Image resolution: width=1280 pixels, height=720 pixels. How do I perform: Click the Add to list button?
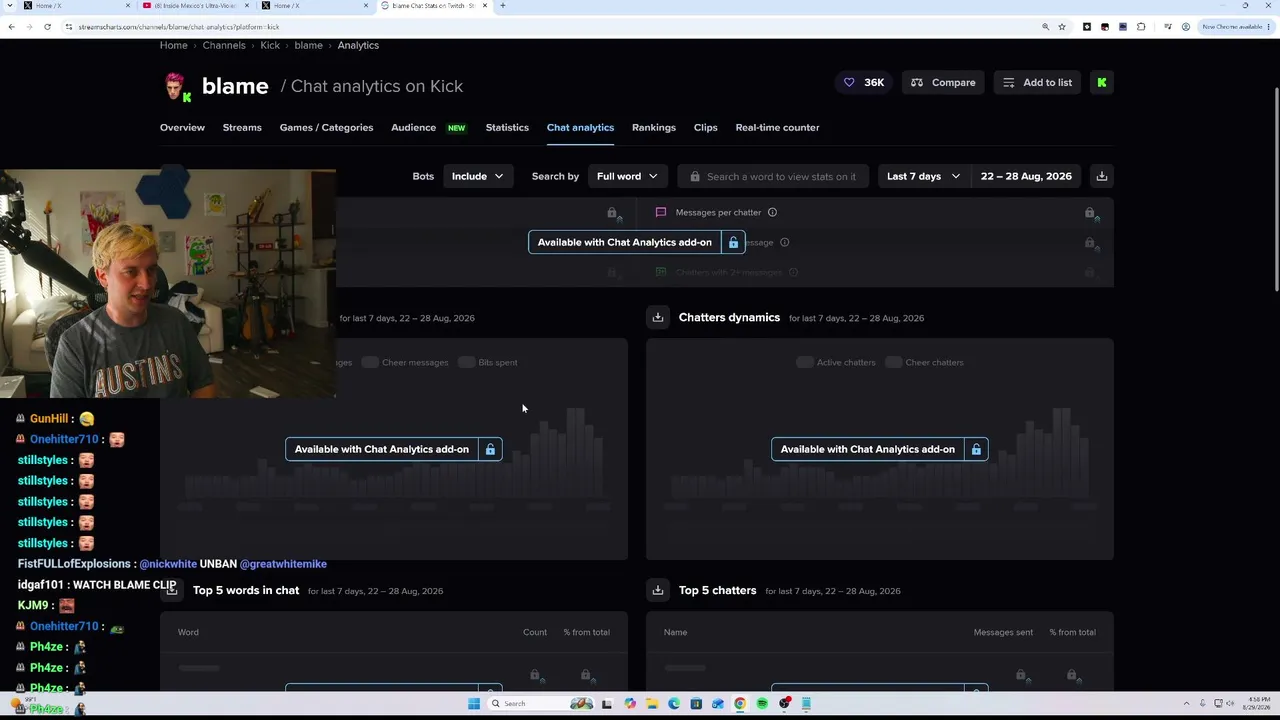coord(1038,83)
